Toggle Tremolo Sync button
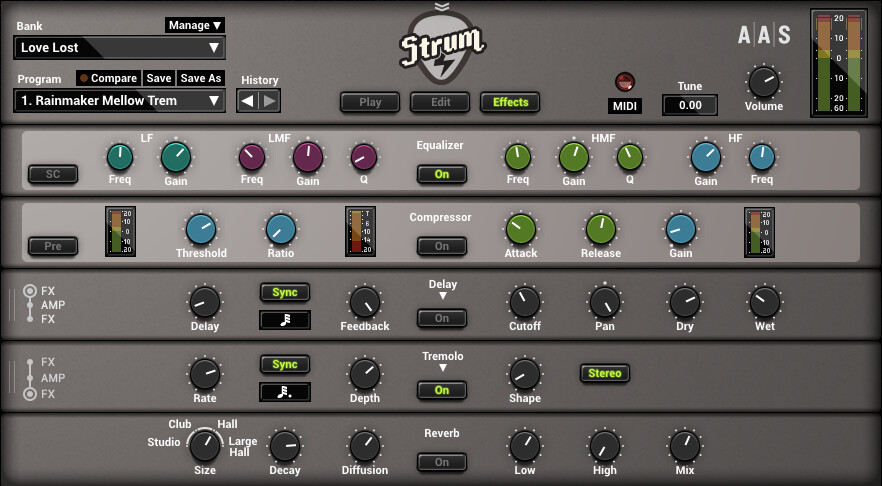Viewport: 882px width, 486px height. (x=285, y=364)
